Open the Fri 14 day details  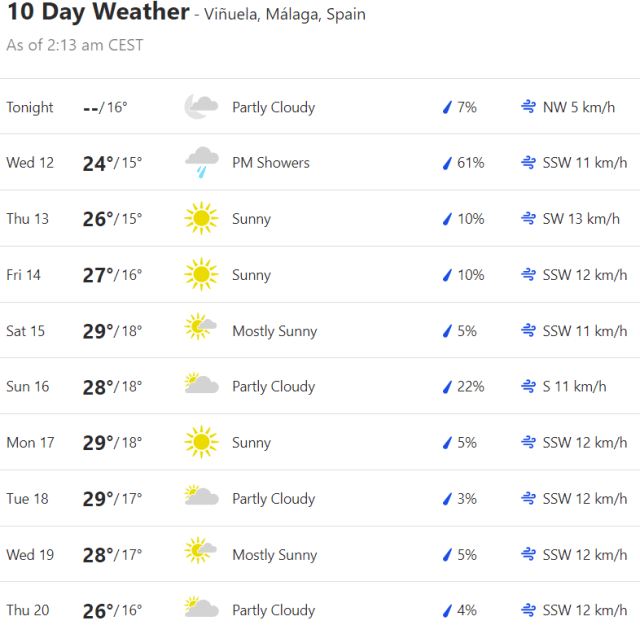click(x=24, y=275)
